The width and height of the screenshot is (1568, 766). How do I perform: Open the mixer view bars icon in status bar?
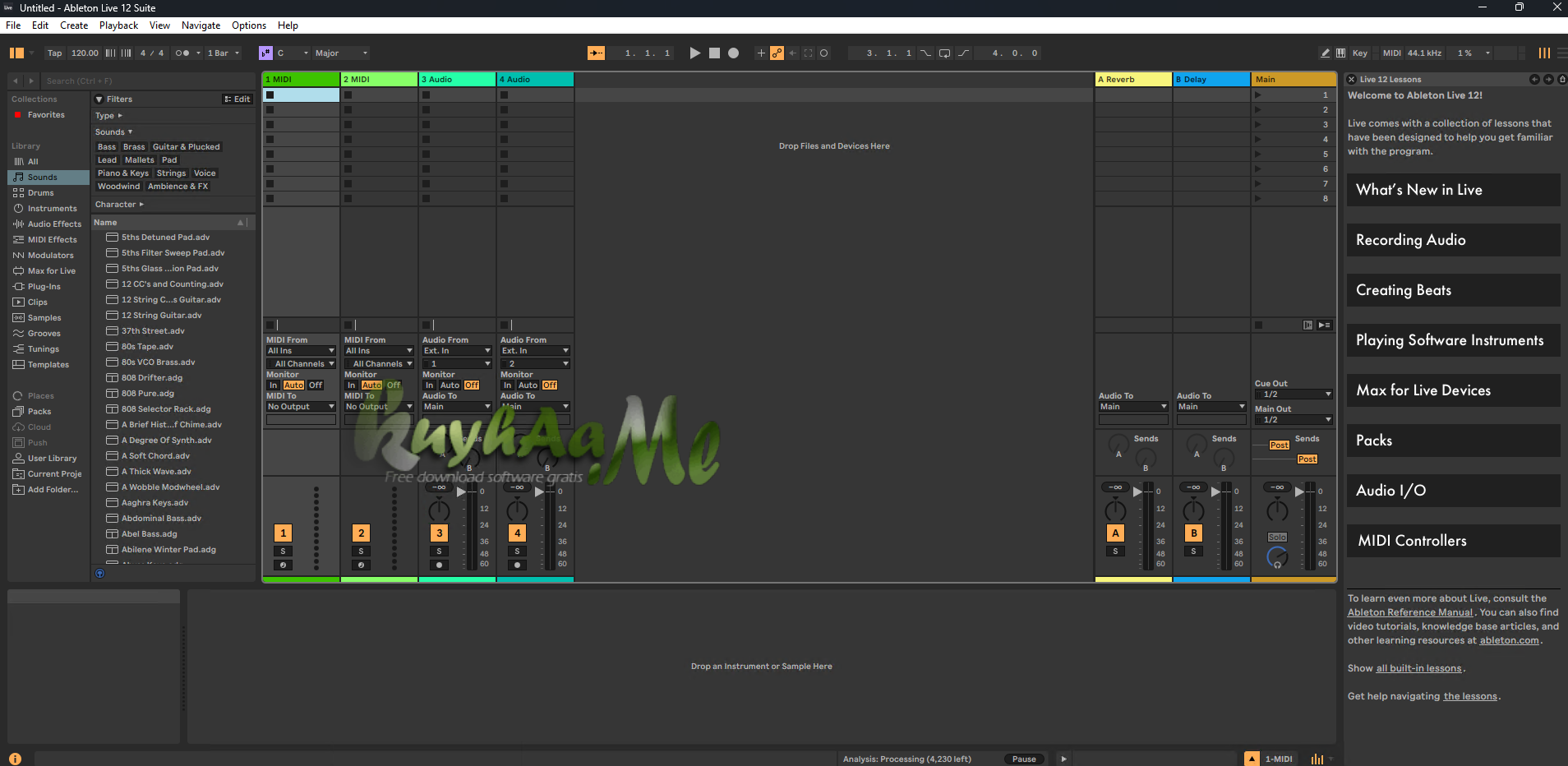coord(1317,759)
